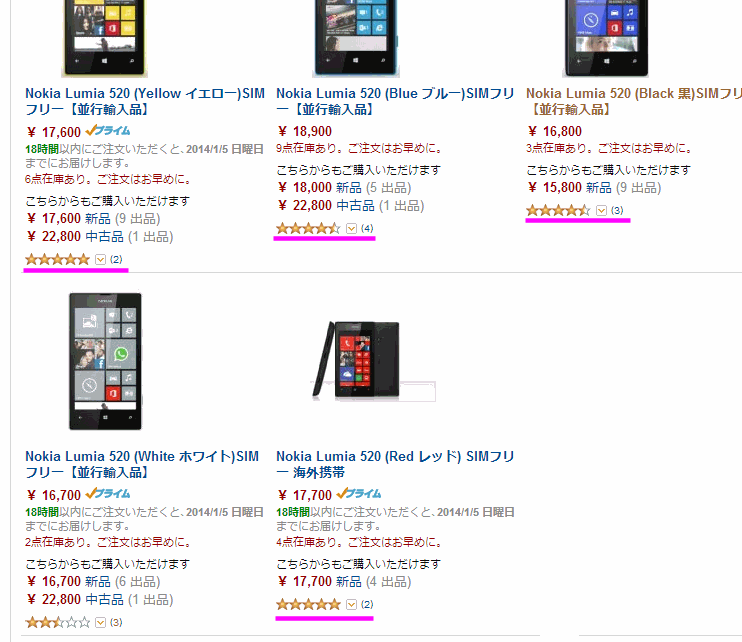Click the star rating for Yellow Lumia 520
This screenshot has width=742, height=642.
click(57, 259)
